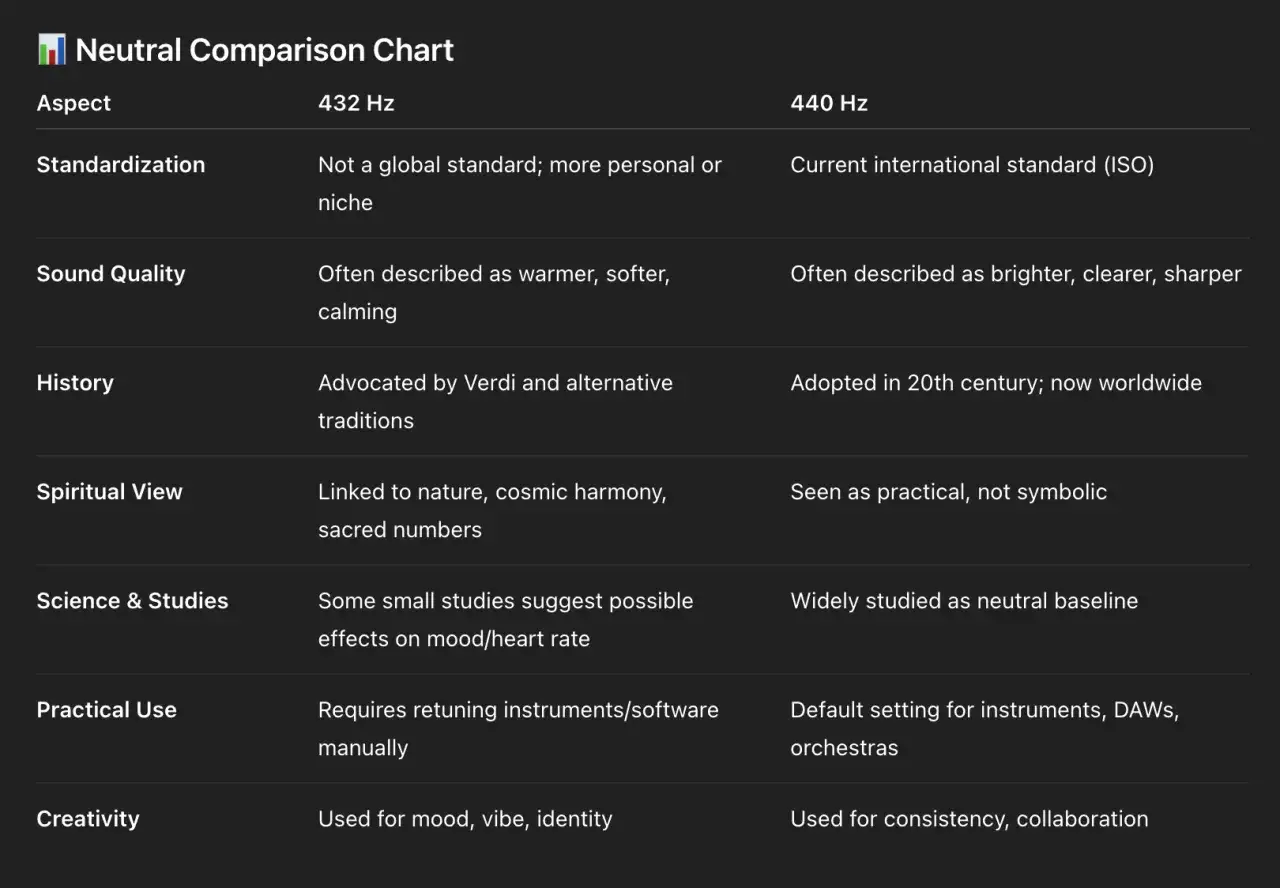Click the Creativity row label
The height and width of the screenshot is (888, 1280).
click(88, 819)
